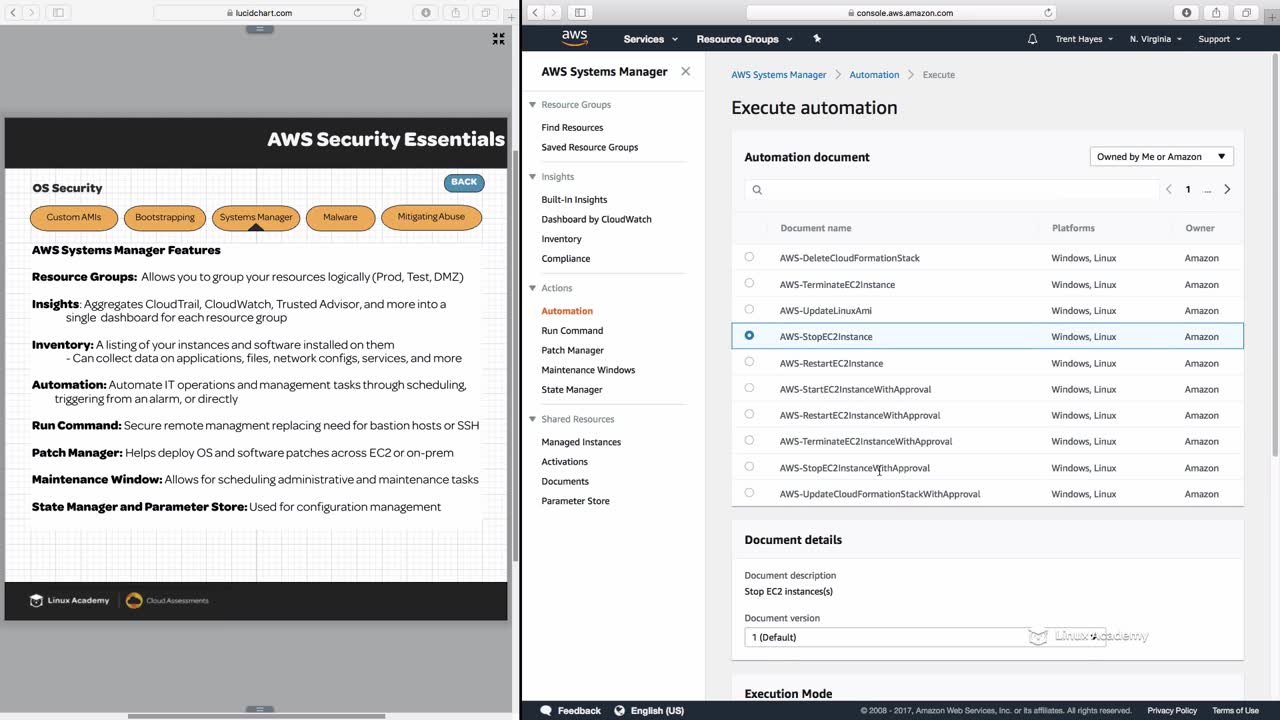Click AWS Systems Manager breadcrumb link

779,75
